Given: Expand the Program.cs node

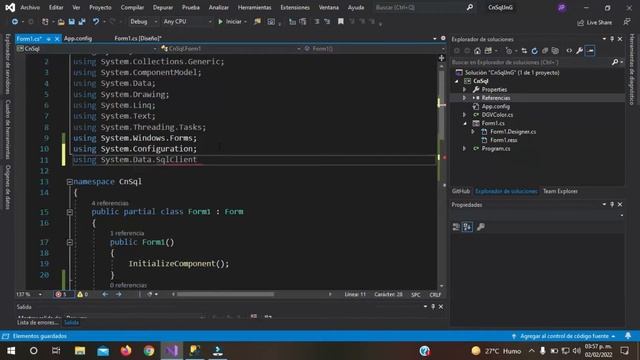Looking at the screenshot, I should pos(464,149).
